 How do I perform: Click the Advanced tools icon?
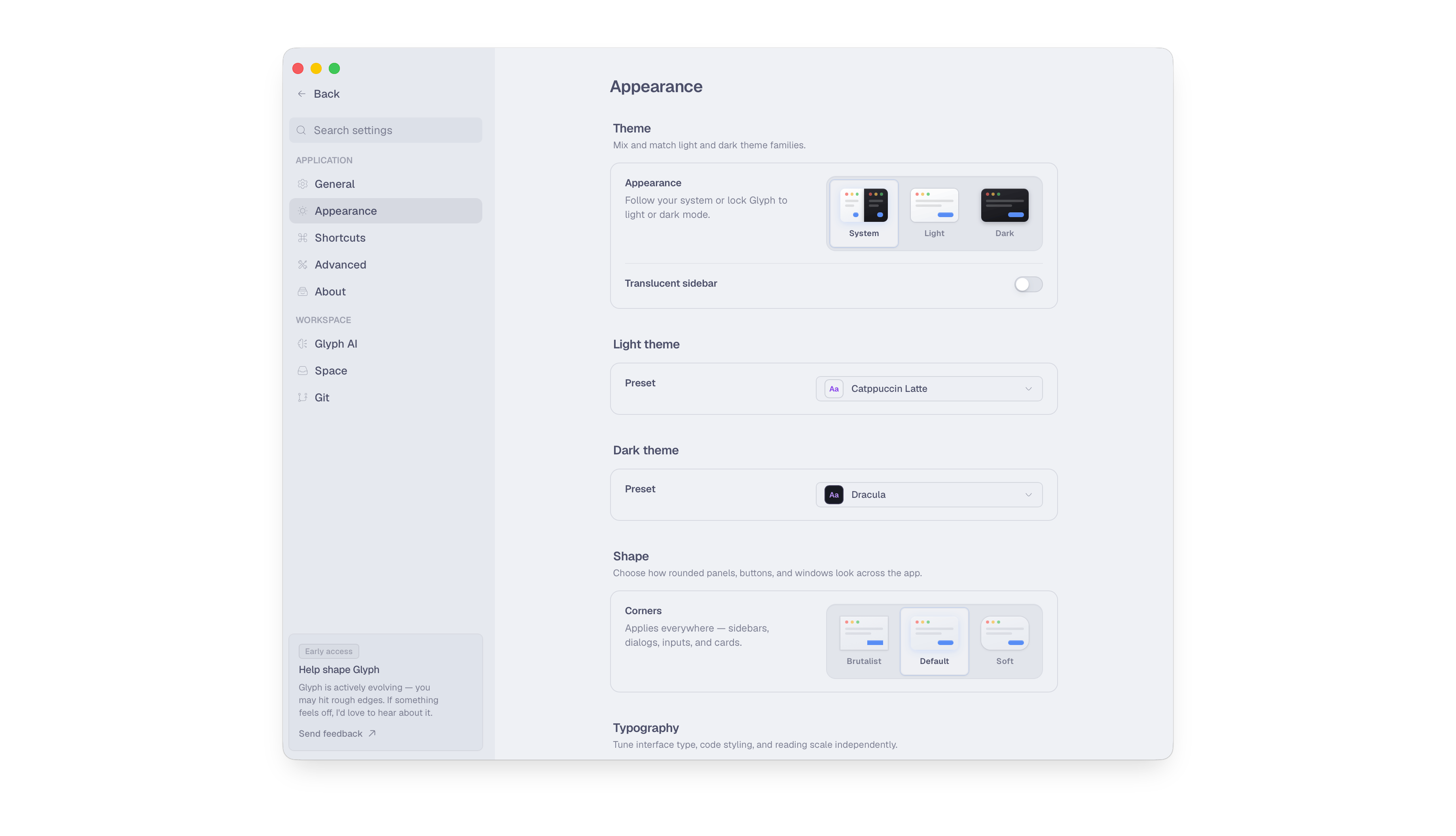coord(303,265)
